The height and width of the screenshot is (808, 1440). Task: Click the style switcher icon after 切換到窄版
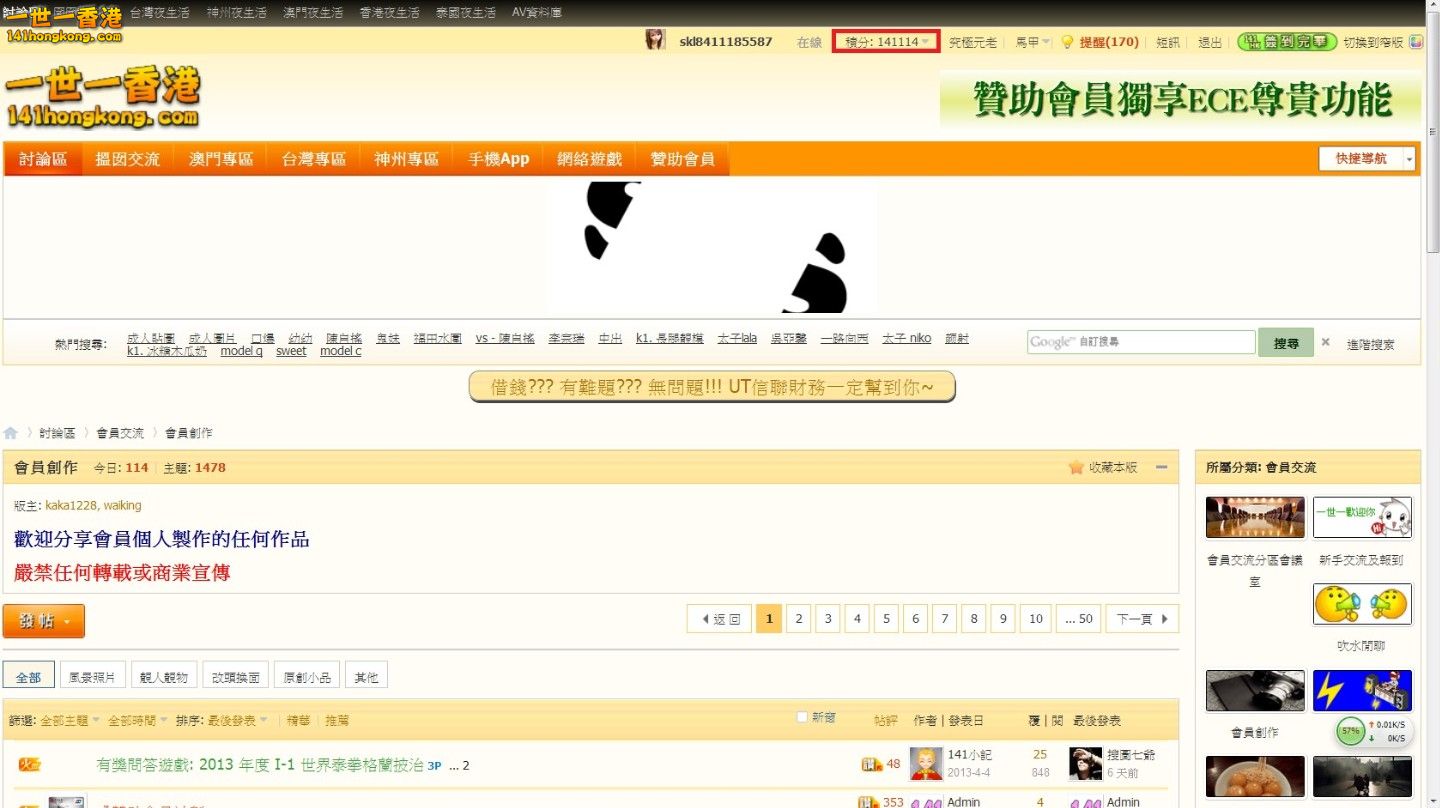pyautogui.click(x=1416, y=42)
